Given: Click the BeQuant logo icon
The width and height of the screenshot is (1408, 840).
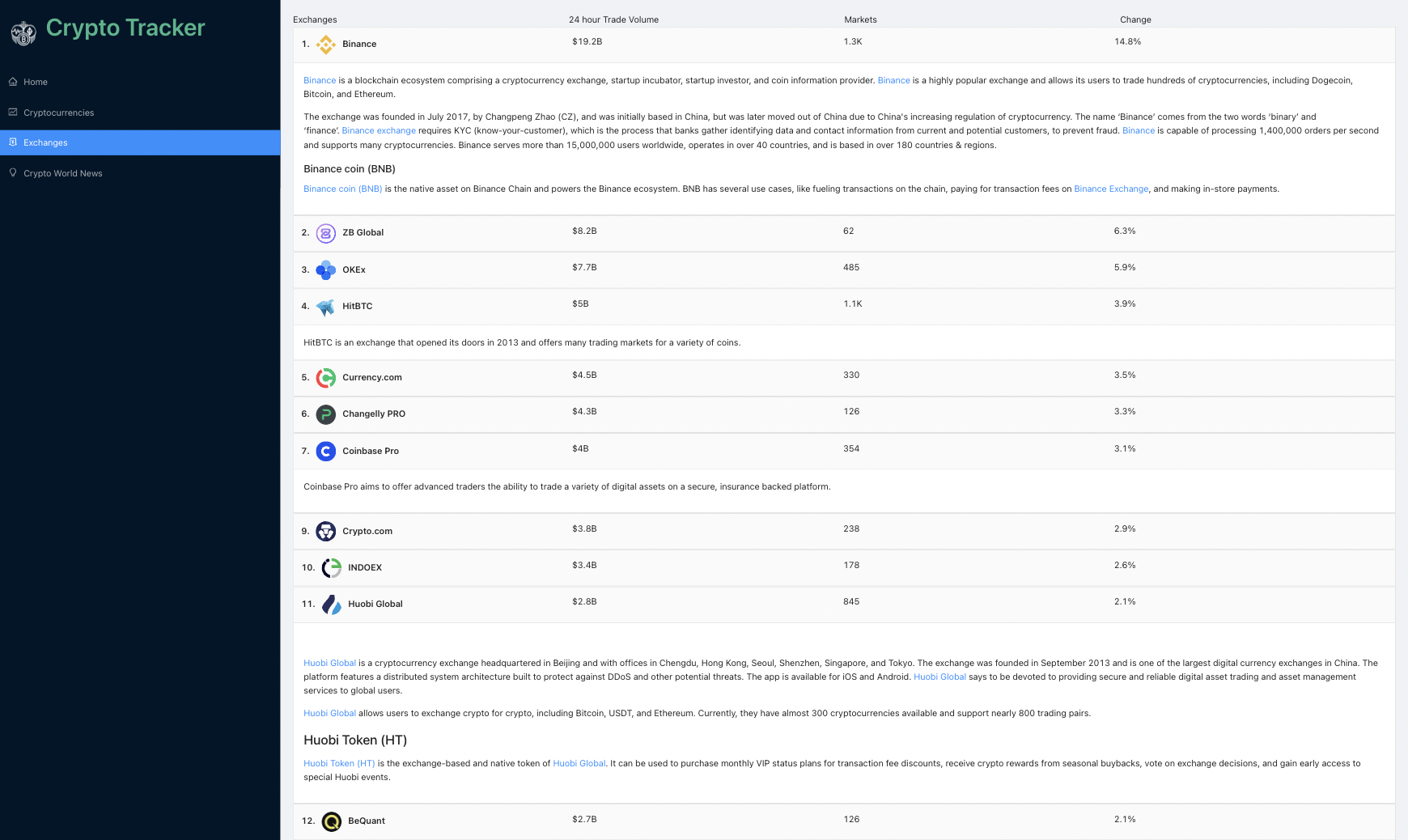Looking at the screenshot, I should coord(331,821).
